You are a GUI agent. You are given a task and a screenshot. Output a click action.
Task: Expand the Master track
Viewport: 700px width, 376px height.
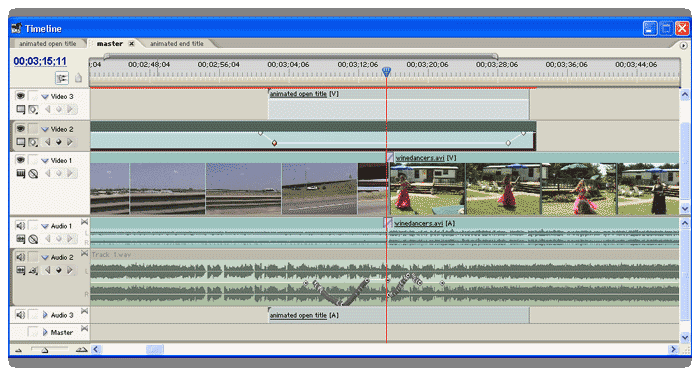click(45, 332)
